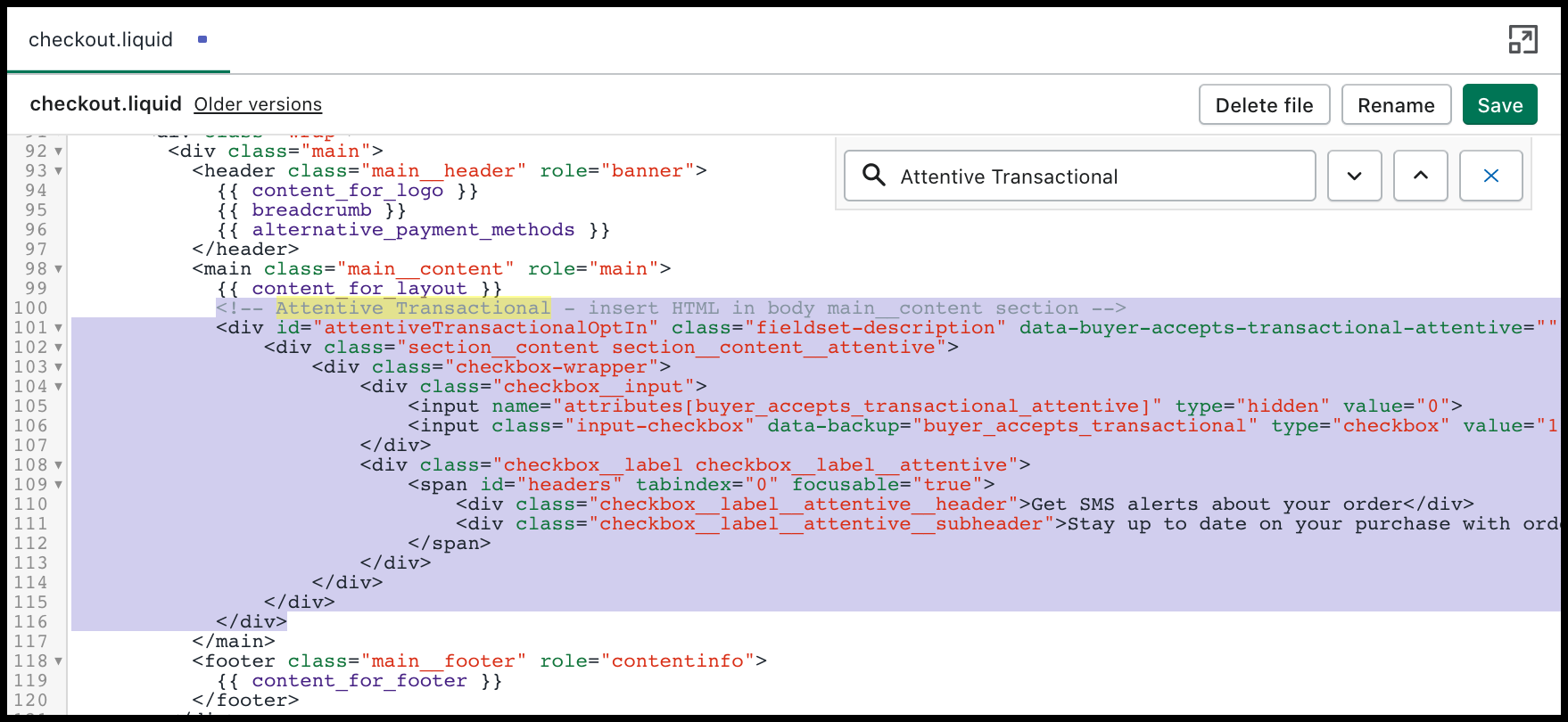Image resolution: width=1568 pixels, height=722 pixels.
Task: Click the unsaved changes dot on tab
Action: 202,40
